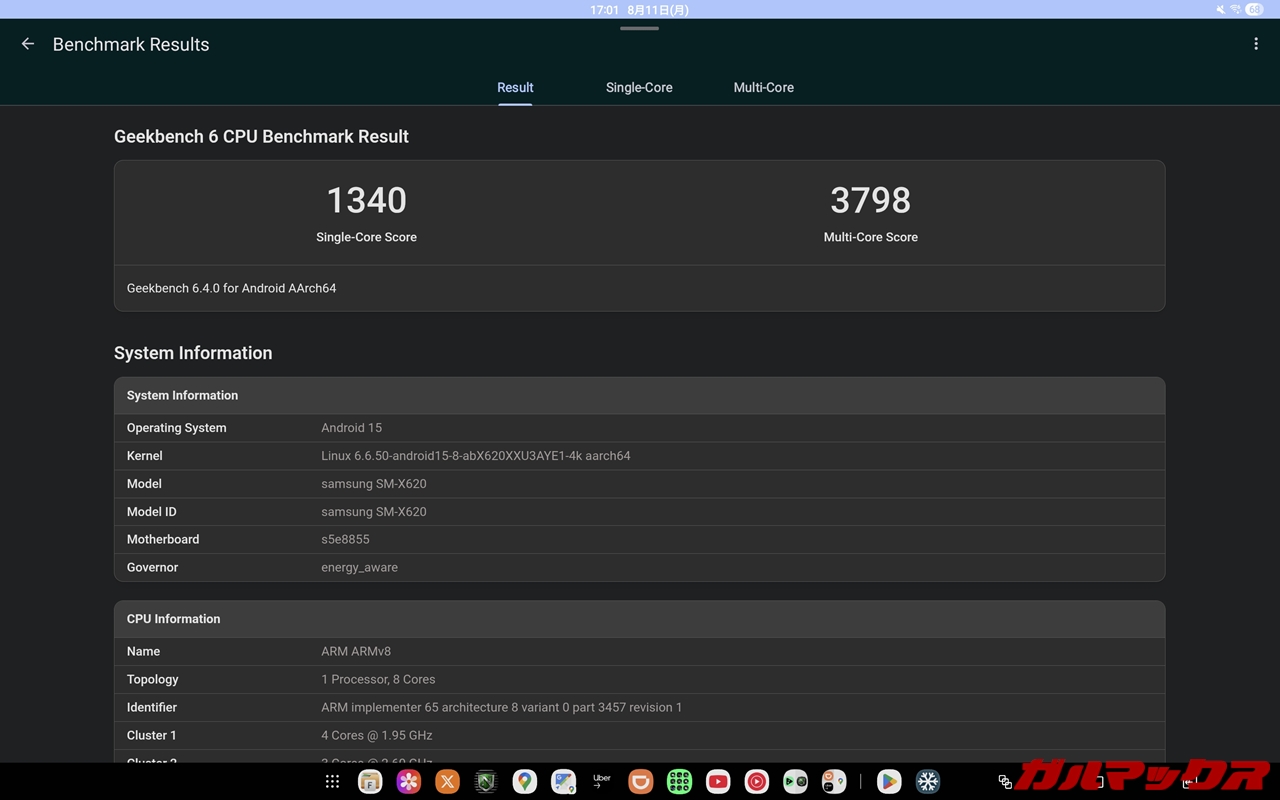Select the Motherboard s5e8855 row
This screenshot has width=1280, height=800.
(x=639, y=540)
